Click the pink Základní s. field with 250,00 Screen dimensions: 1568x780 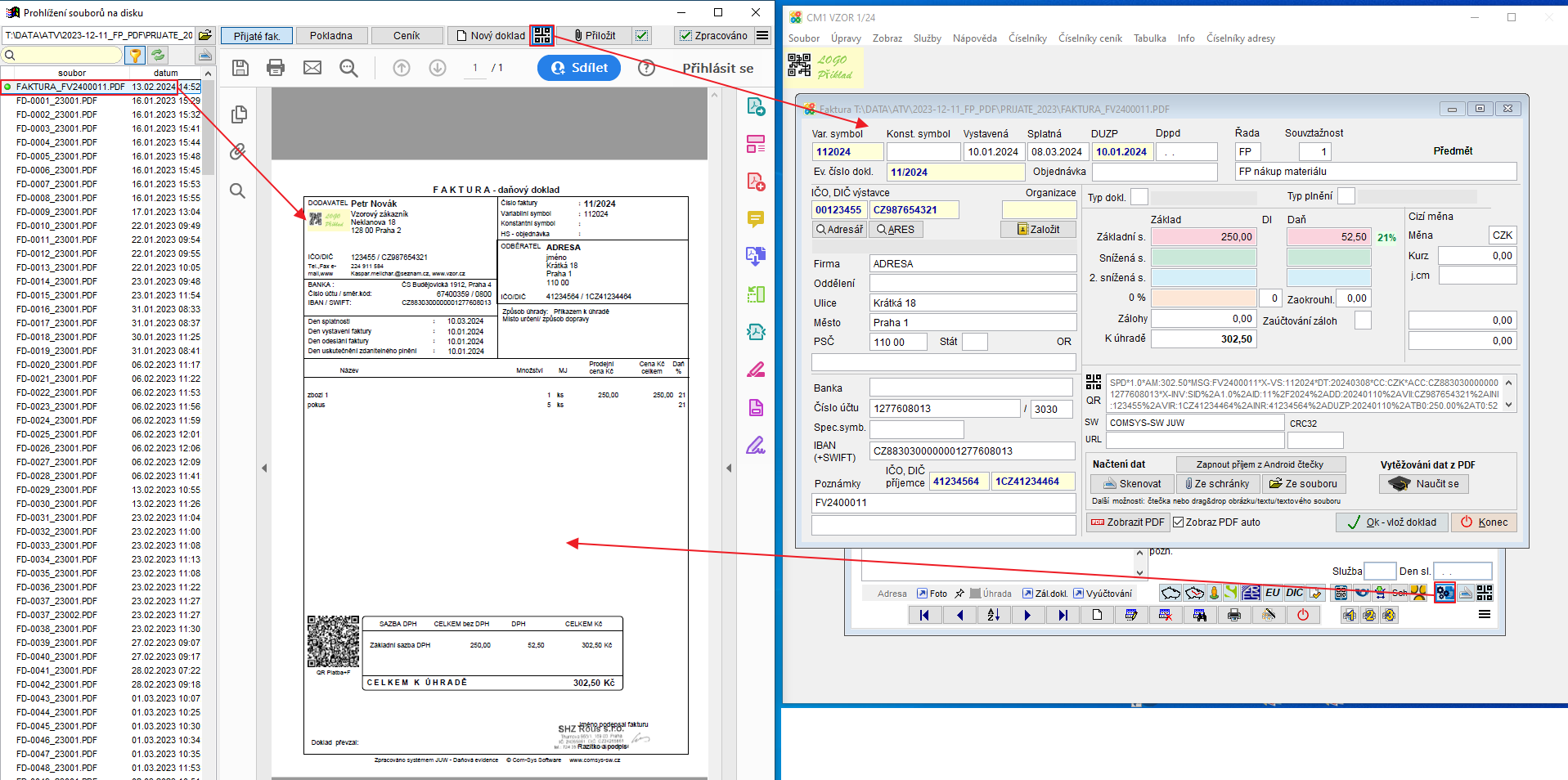[1203, 236]
